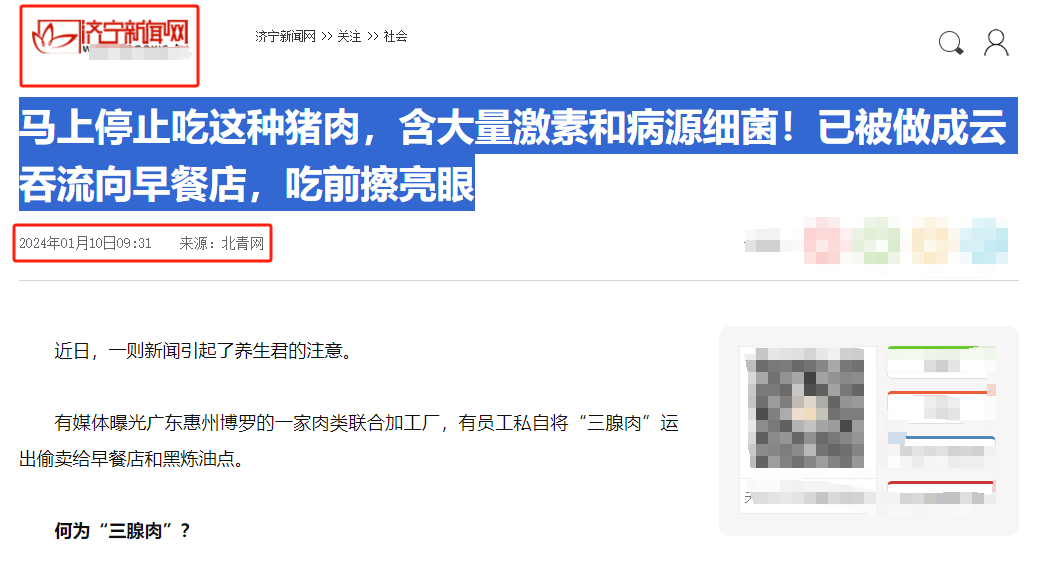The image size is (1055, 563).
Task: Select the orange-topped sidebar card
Action: point(941,406)
